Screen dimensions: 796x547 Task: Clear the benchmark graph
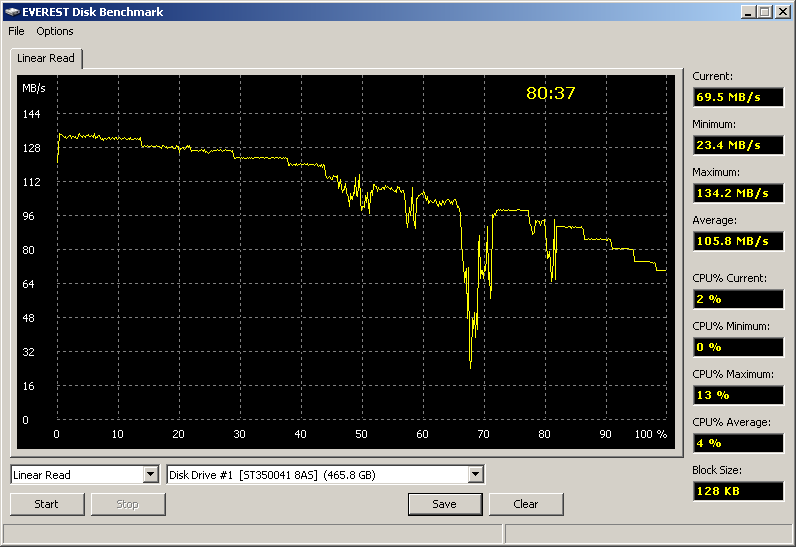(x=526, y=504)
